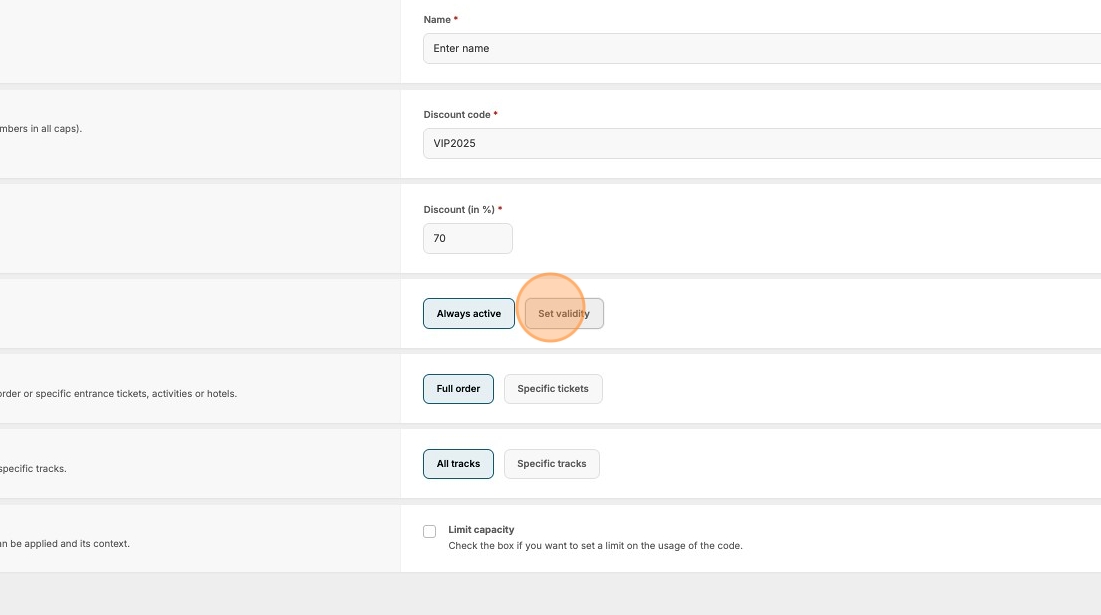The image size is (1101, 615).
Task: Enable the Limit capacity checkbox
Action: (430, 531)
